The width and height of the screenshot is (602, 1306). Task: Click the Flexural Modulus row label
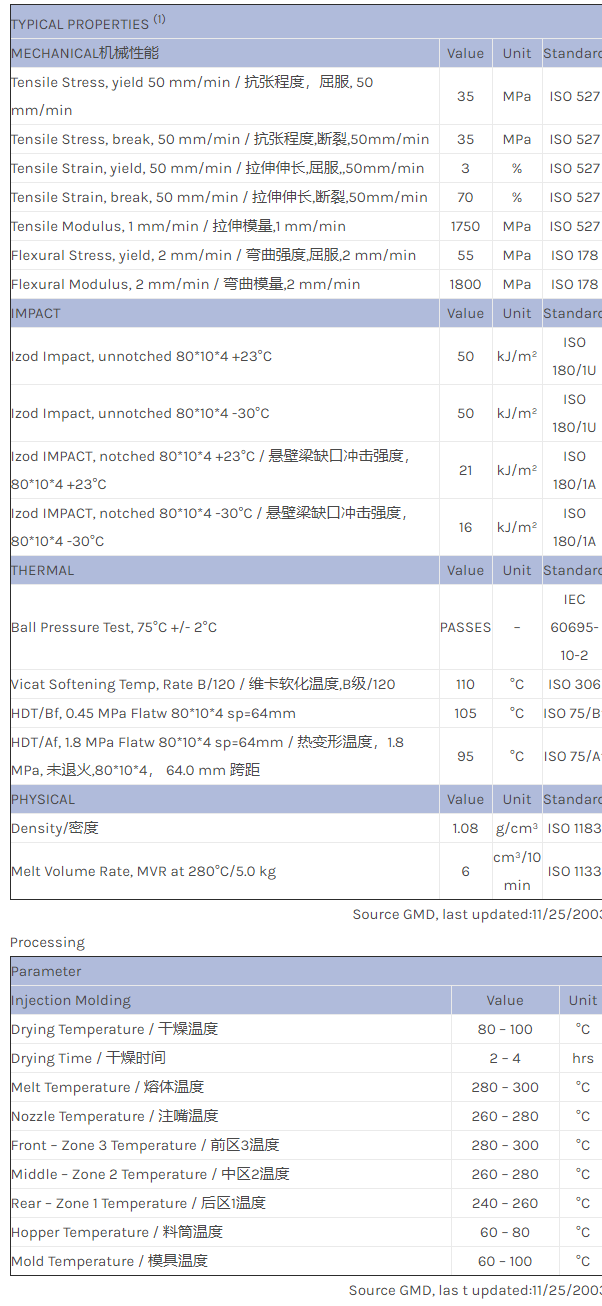point(185,284)
